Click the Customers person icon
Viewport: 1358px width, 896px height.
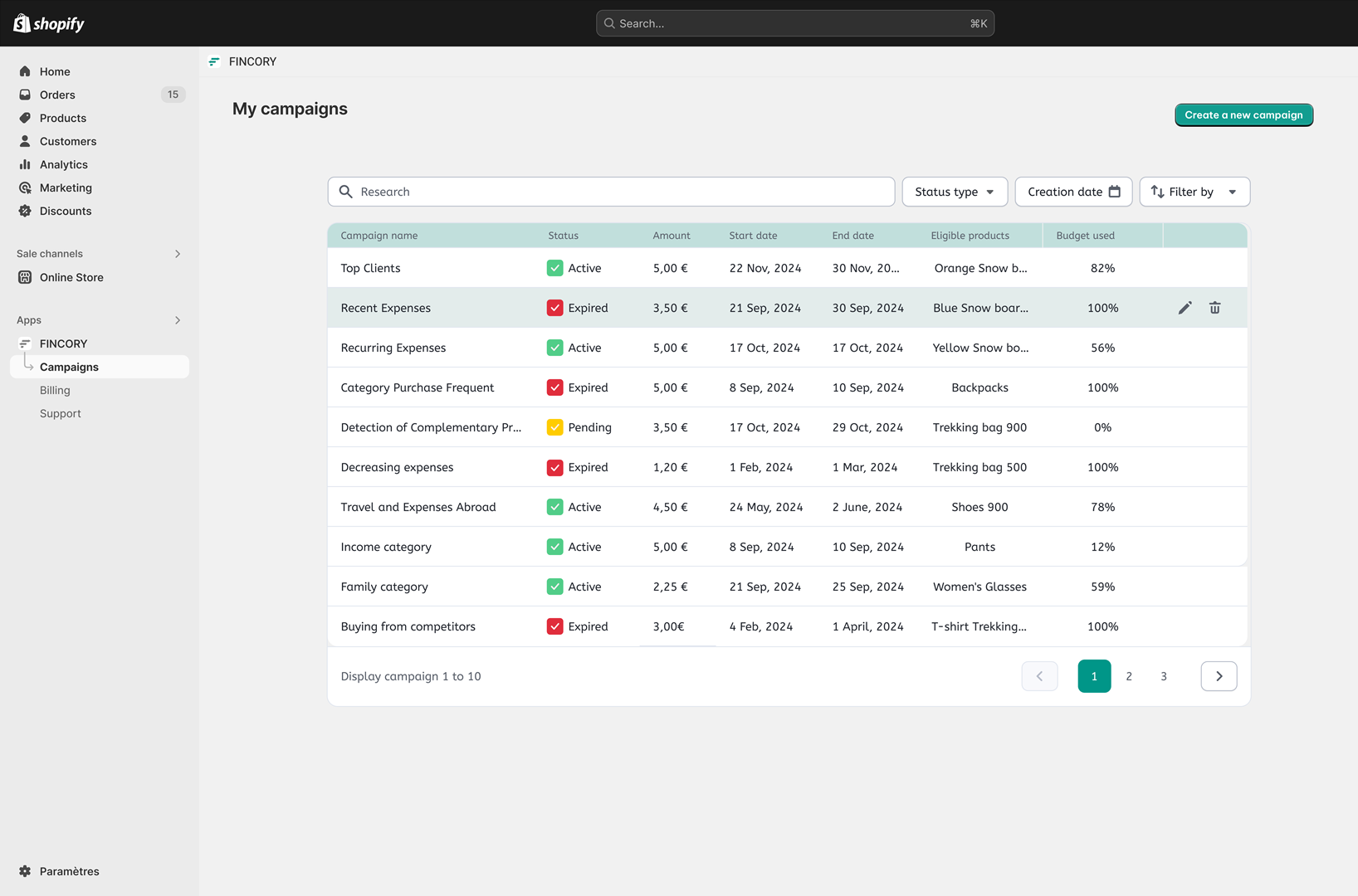click(25, 141)
